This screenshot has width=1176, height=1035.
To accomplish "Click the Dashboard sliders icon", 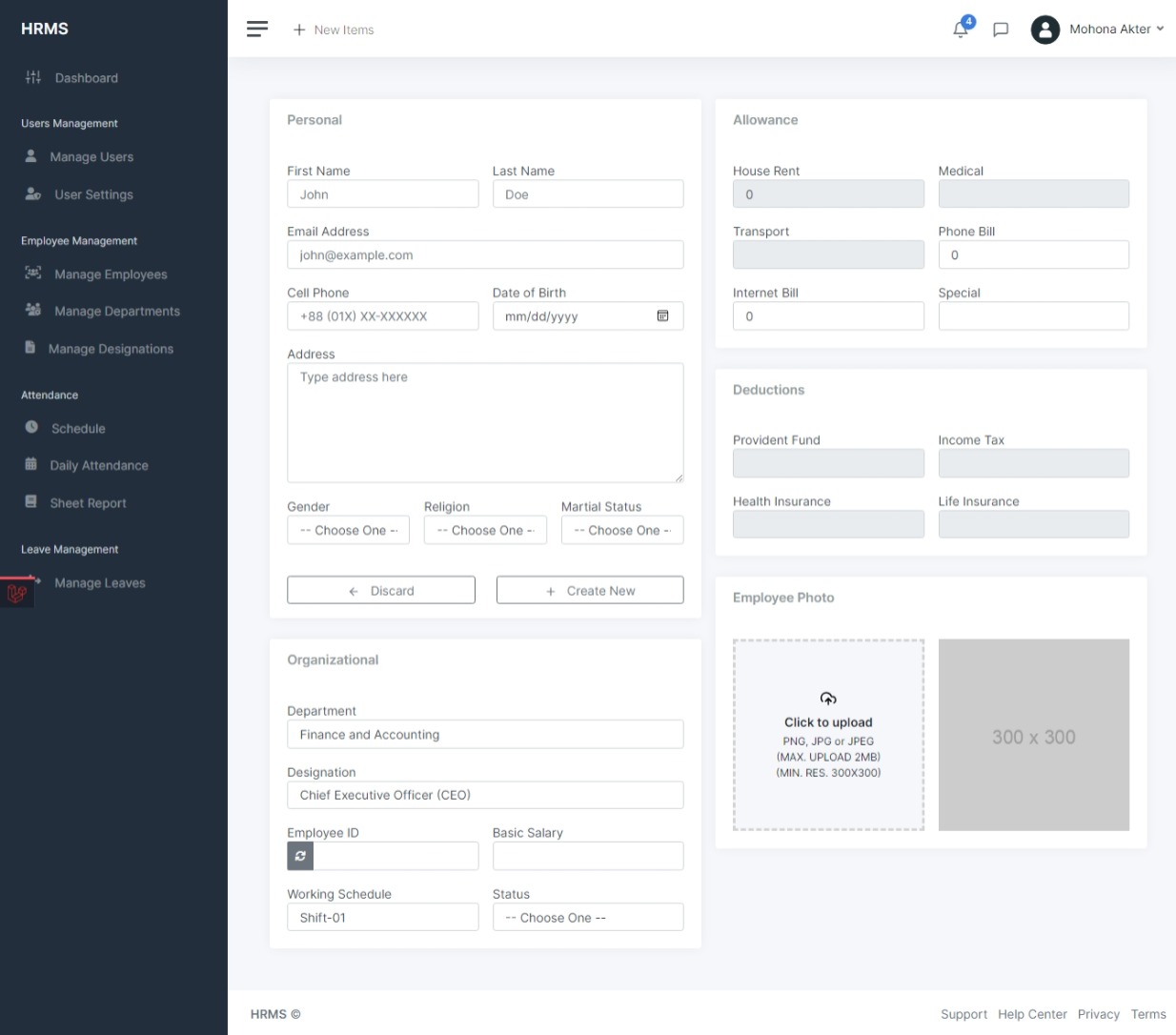I will (x=33, y=77).
